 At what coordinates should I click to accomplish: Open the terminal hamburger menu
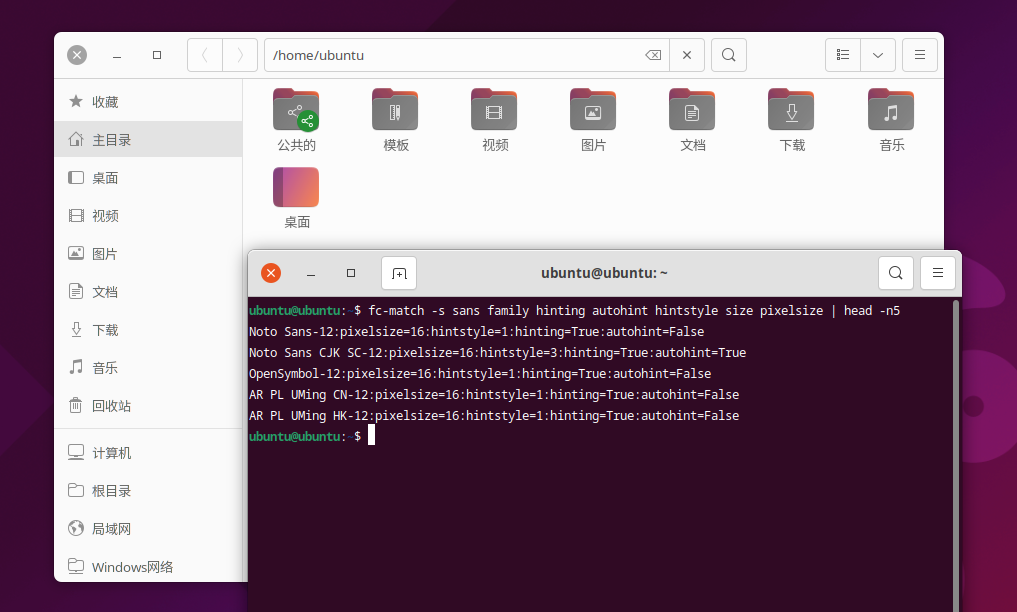coord(938,273)
